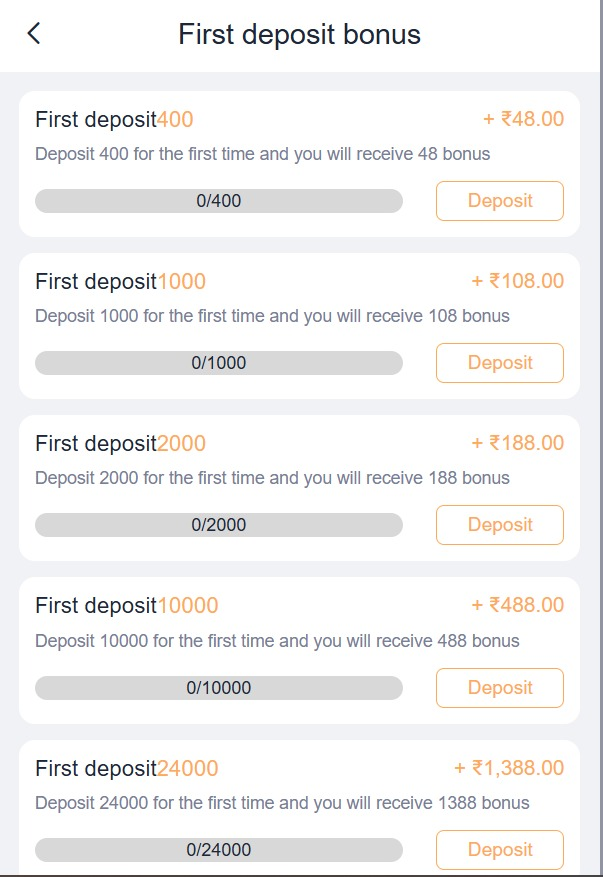Select the 0/2000 progress bar
This screenshot has height=877, width=603.
[218, 525]
